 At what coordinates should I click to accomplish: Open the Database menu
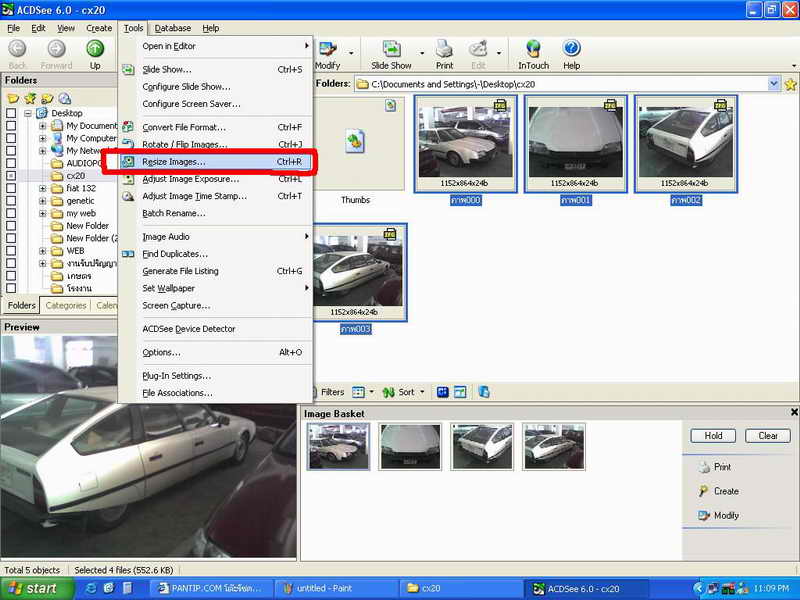click(x=172, y=28)
